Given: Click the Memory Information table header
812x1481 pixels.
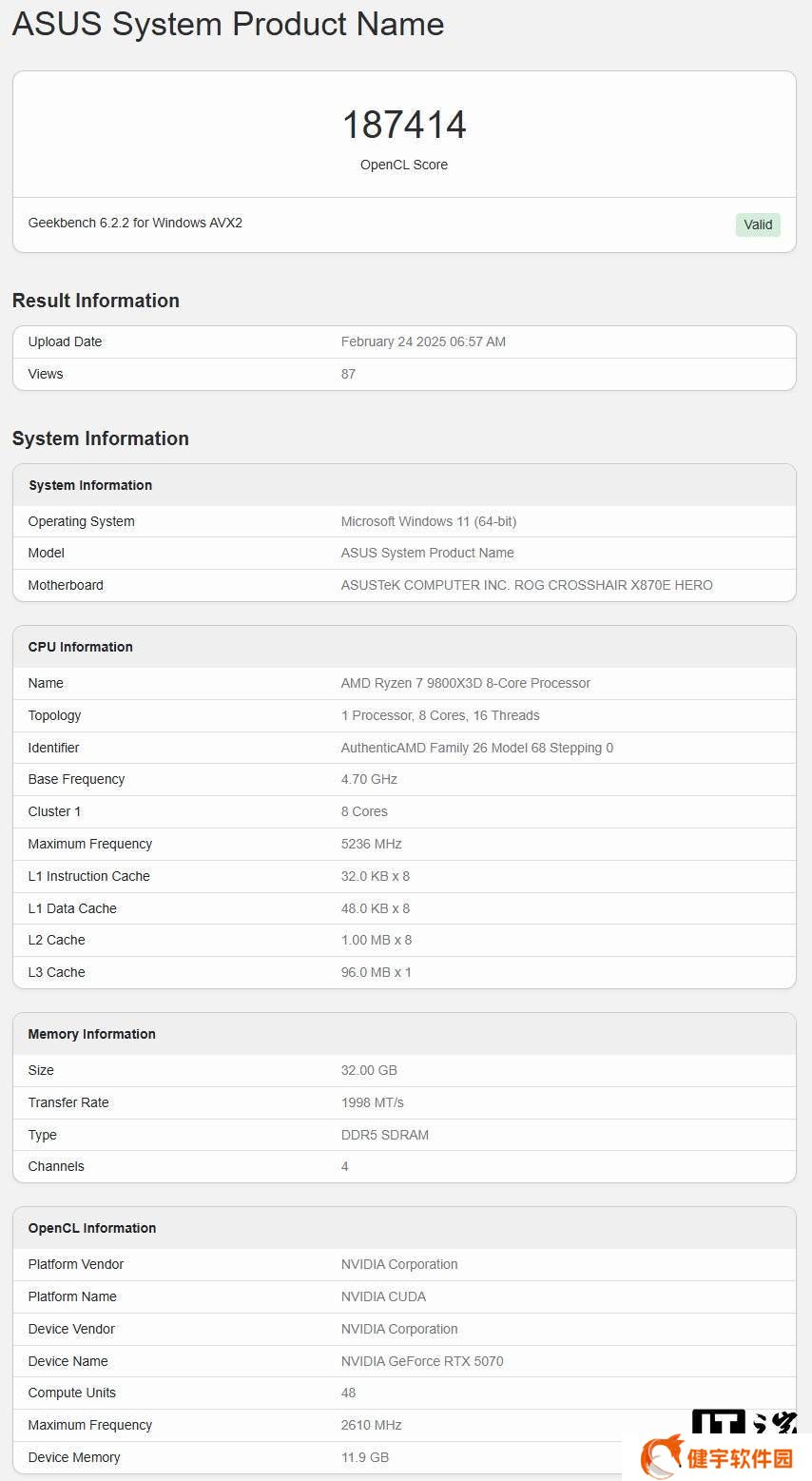Looking at the screenshot, I should (404, 1034).
